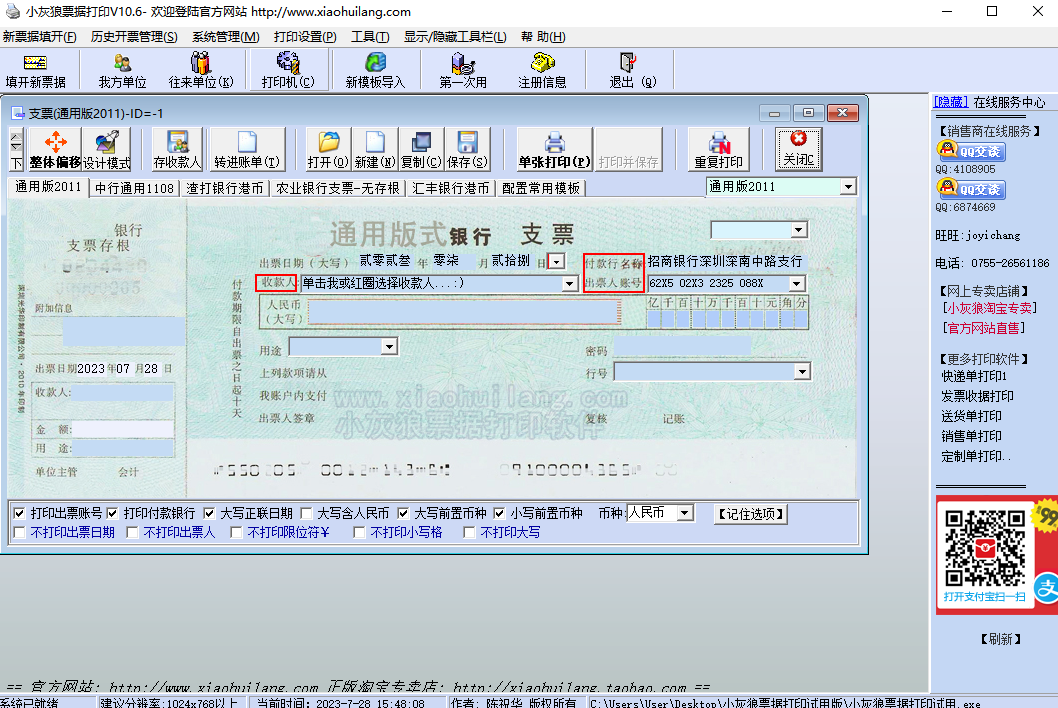Open 快递单打印1 software link

(974, 377)
